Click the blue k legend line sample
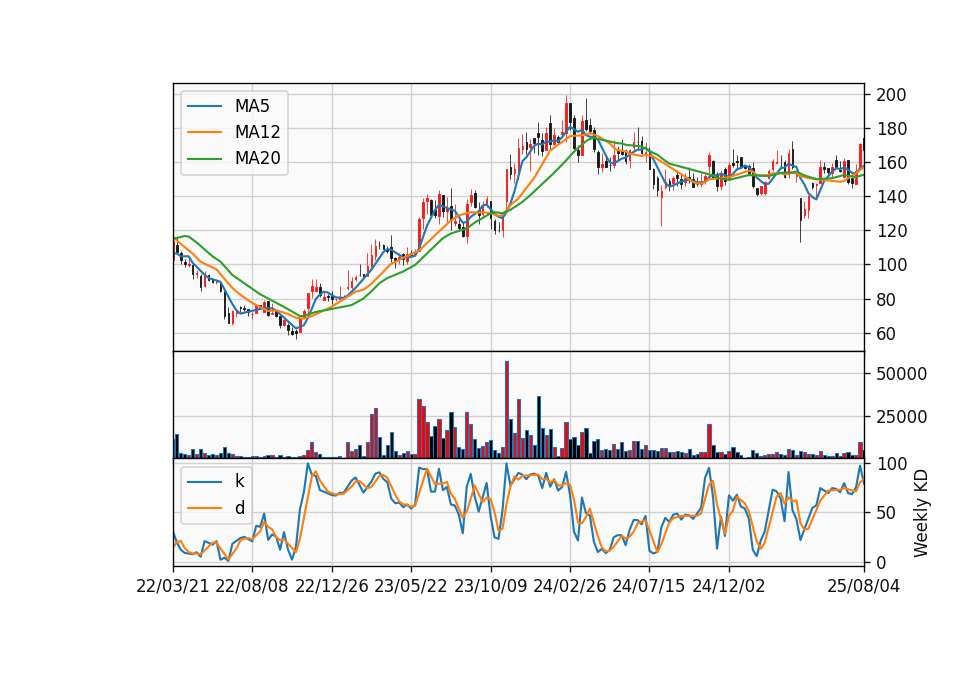This screenshot has width=960, height=690. (x=204, y=482)
